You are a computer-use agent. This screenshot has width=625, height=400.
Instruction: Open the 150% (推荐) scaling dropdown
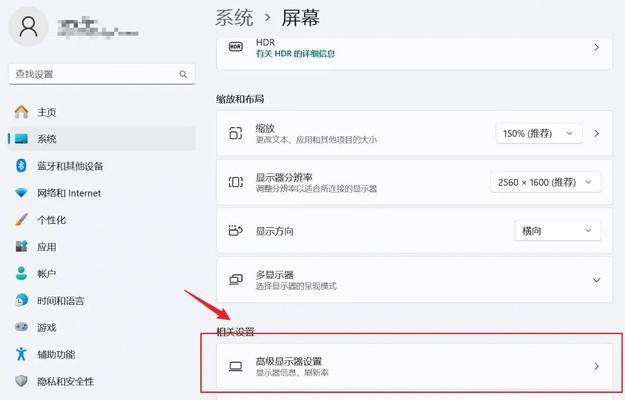click(x=539, y=133)
